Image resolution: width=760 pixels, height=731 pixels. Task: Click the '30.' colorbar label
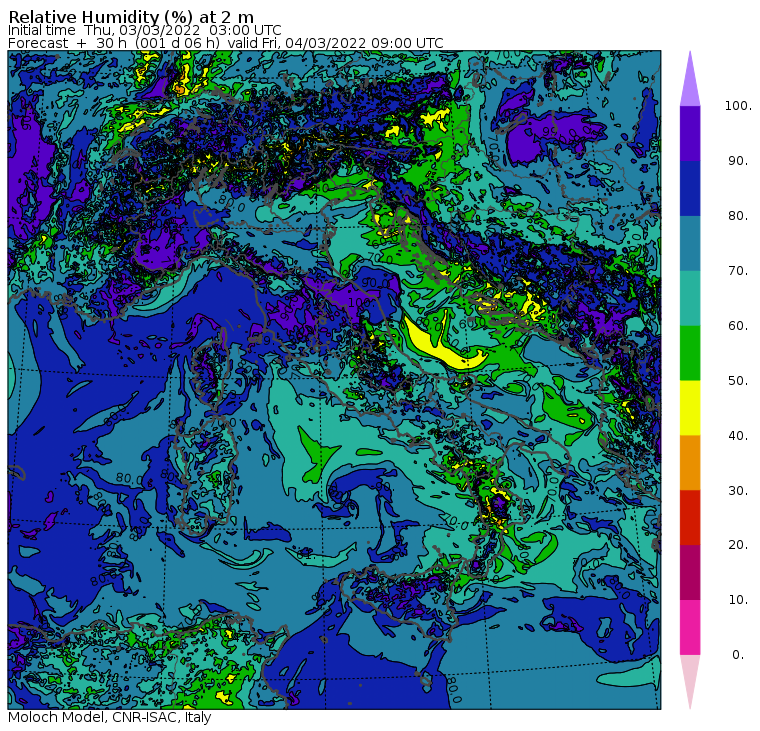(738, 491)
